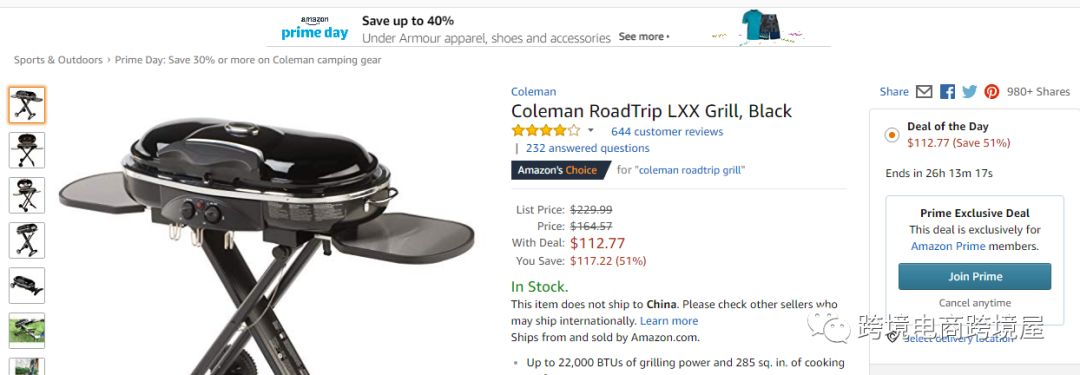Image resolution: width=1080 pixels, height=375 pixels.
Task: Click the star rating icons
Action: pyautogui.click(x=546, y=130)
